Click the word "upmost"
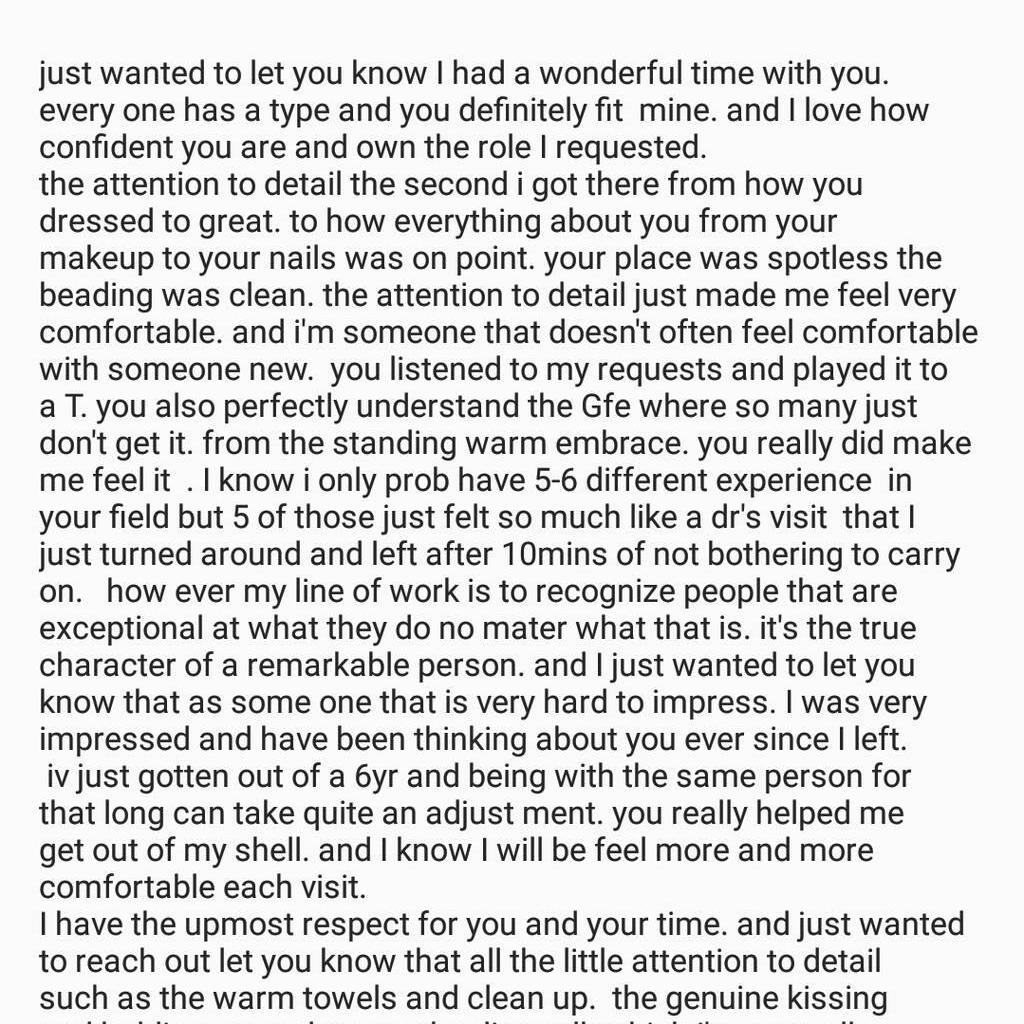Screen dimensions: 1024x1024 tap(206, 924)
